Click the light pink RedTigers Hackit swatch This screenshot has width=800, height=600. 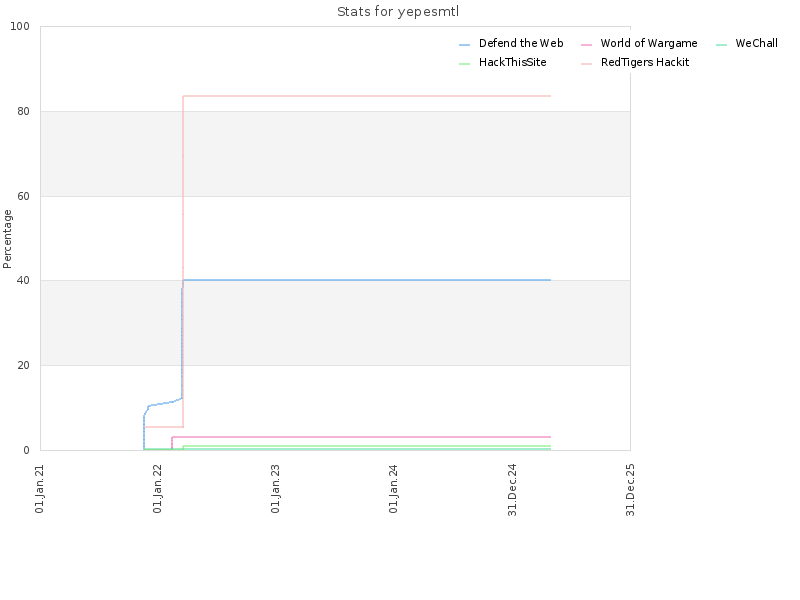pyautogui.click(x=586, y=64)
